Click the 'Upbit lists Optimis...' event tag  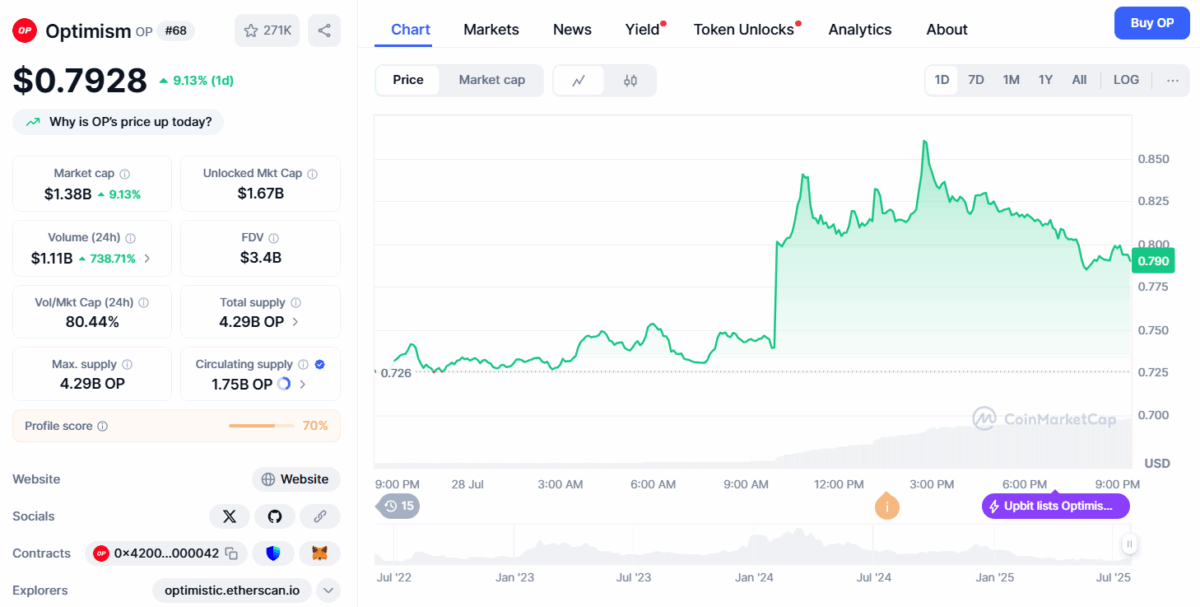1055,506
